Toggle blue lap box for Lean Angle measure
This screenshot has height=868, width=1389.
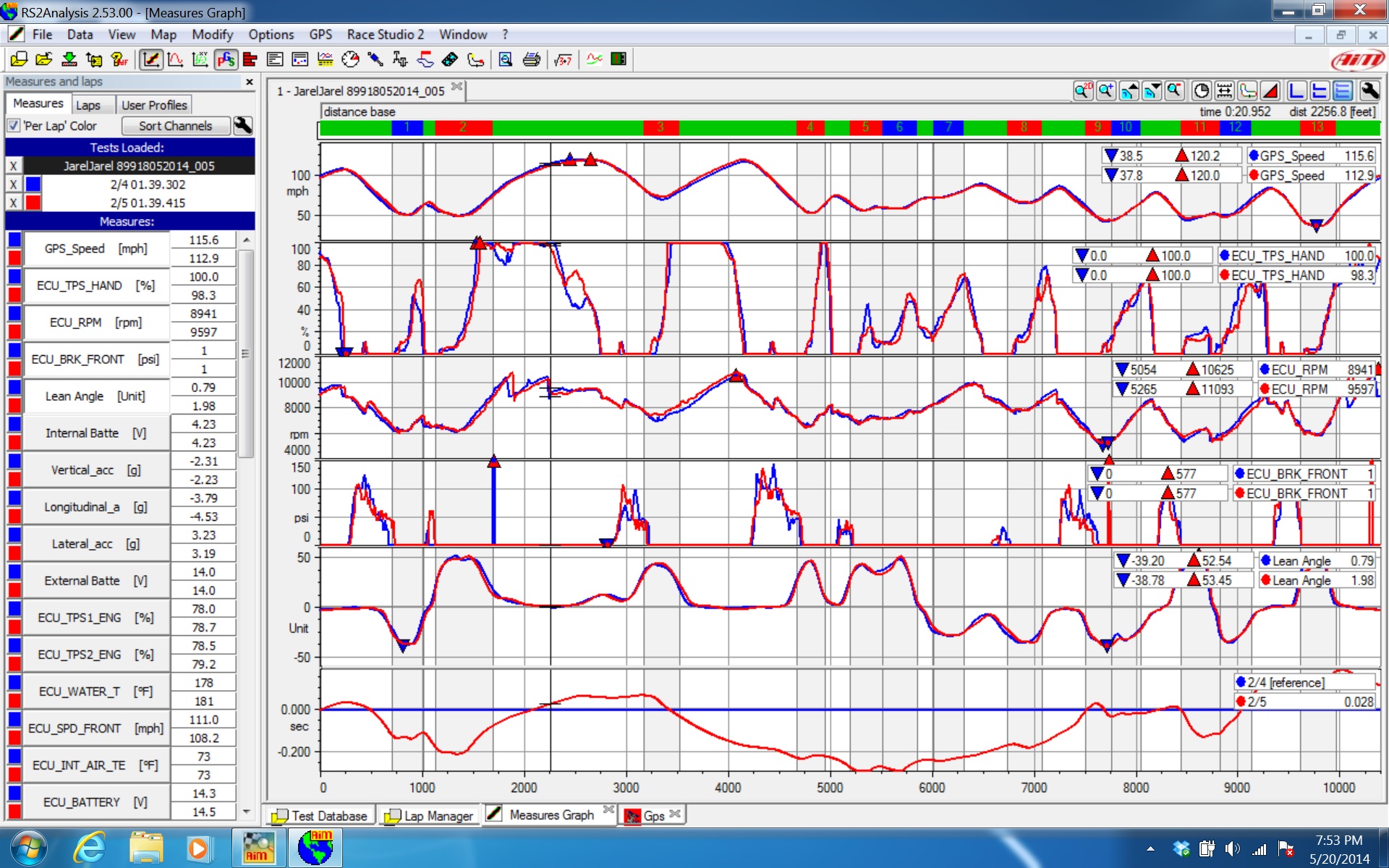(x=14, y=387)
